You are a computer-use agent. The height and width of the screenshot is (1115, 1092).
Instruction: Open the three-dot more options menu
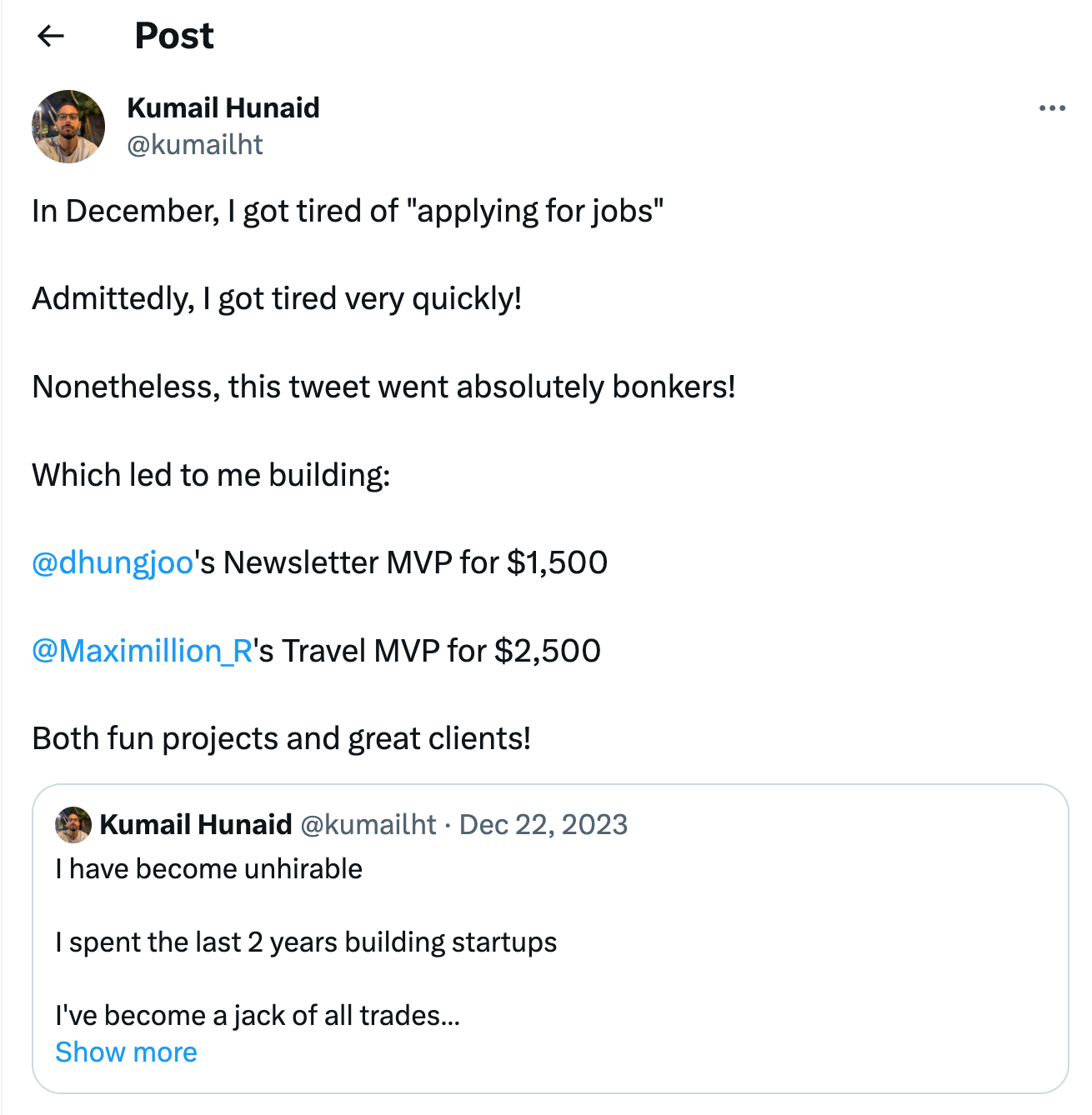[1052, 108]
